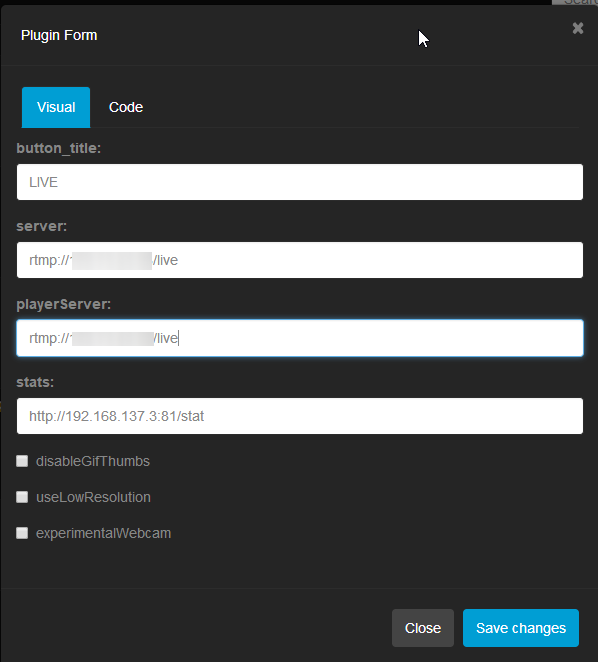Image resolution: width=598 pixels, height=662 pixels.
Task: Switch to the Code tab
Action: pos(126,107)
